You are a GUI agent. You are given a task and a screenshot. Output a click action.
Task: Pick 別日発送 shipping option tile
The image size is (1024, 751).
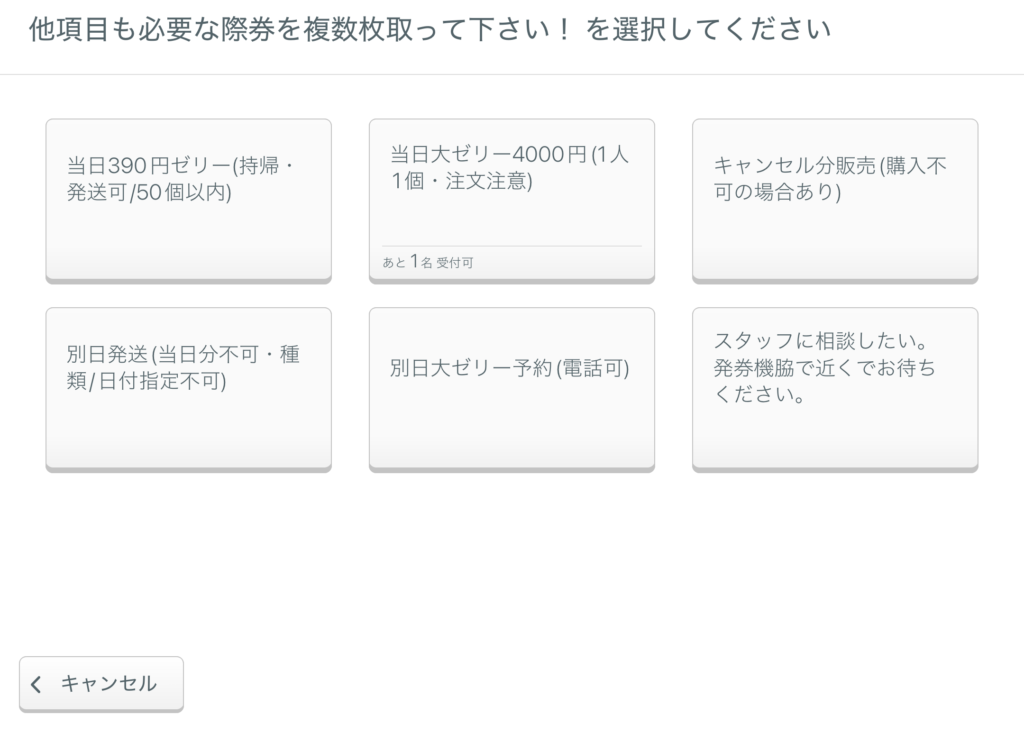pyautogui.click(x=188, y=388)
